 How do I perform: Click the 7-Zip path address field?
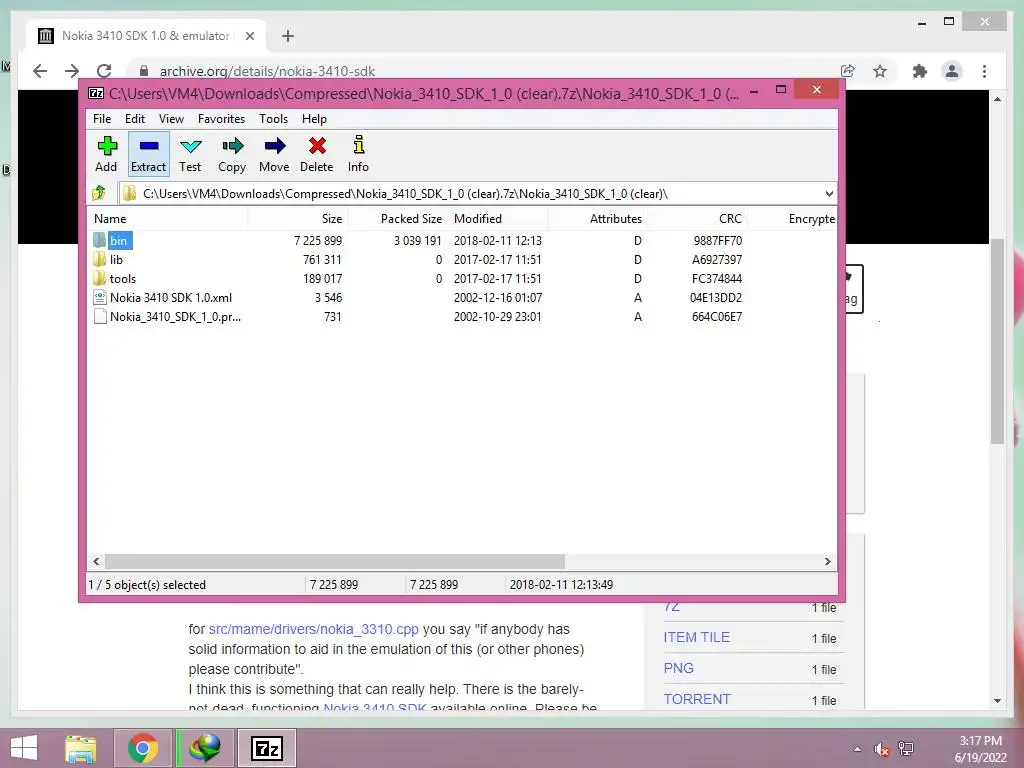[x=470, y=193]
